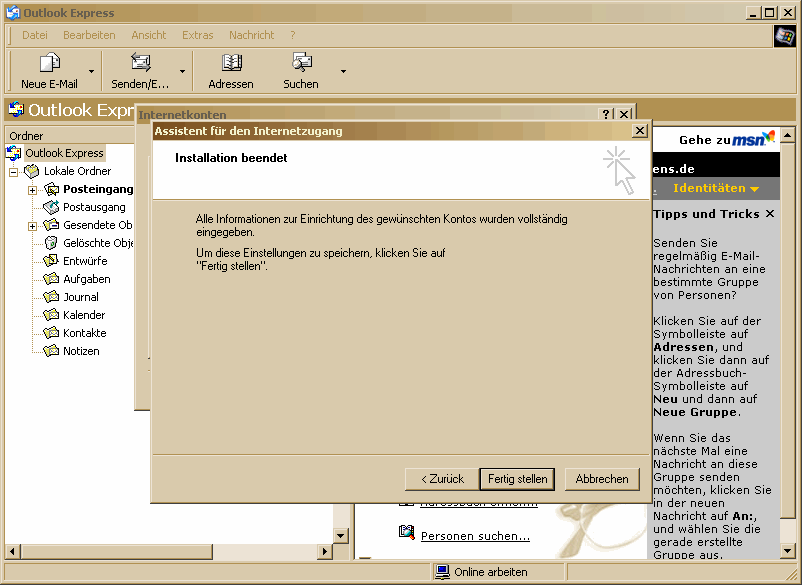Image resolution: width=802 pixels, height=585 pixels.
Task: Click the Suchen toolbar icon
Action: [301, 63]
